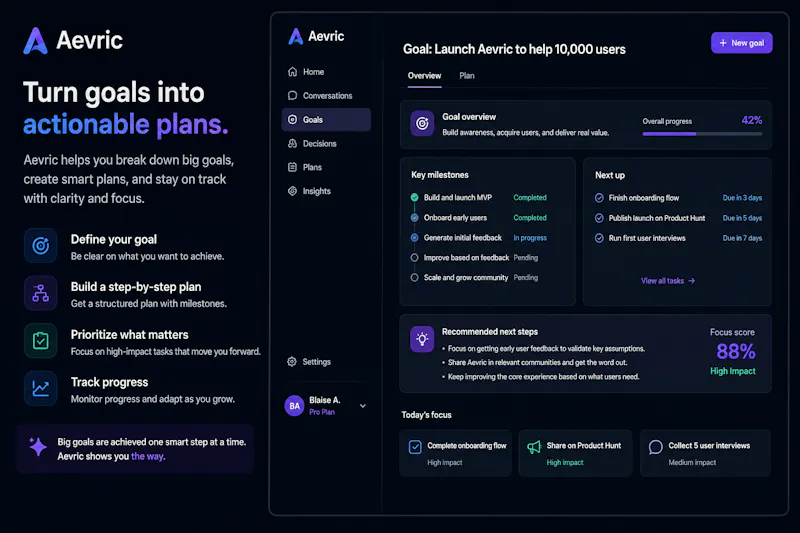Click the Share on Product Hunt megaphone icon
Image resolution: width=800 pixels, height=533 pixels.
[x=534, y=447]
